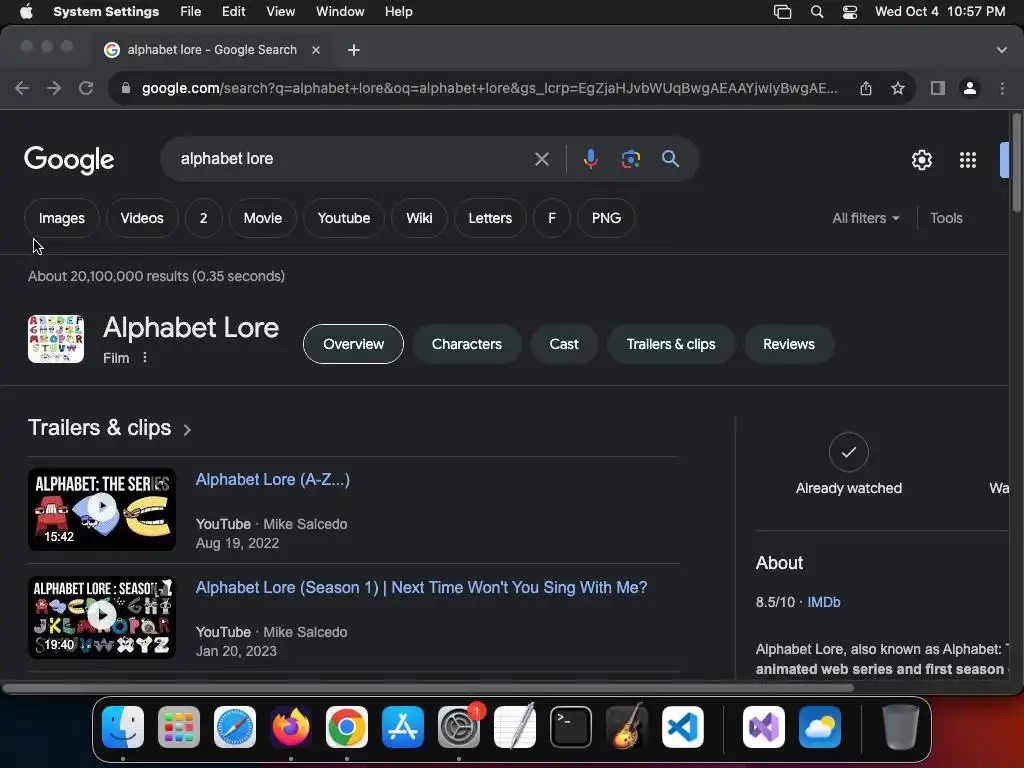Expand the All filters dropdown
This screenshot has height=768, width=1024.
pos(865,218)
